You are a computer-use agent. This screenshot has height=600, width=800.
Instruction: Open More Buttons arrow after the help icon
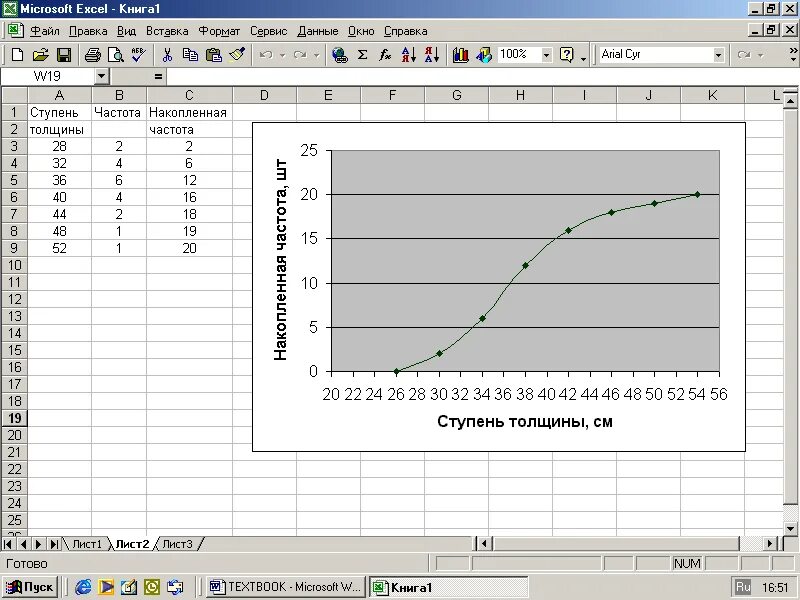click(x=583, y=58)
